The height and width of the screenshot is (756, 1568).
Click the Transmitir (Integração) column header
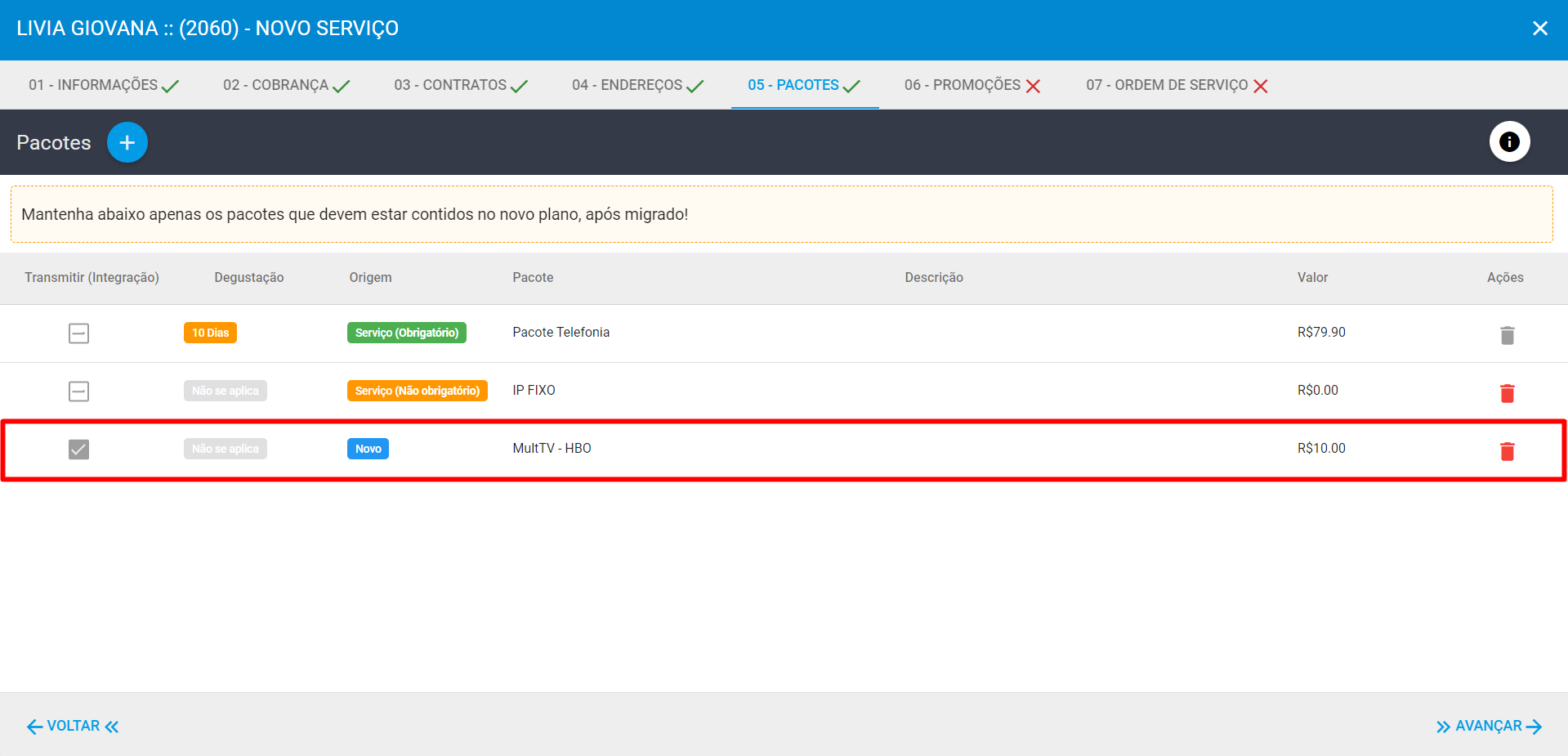pyautogui.click(x=92, y=277)
